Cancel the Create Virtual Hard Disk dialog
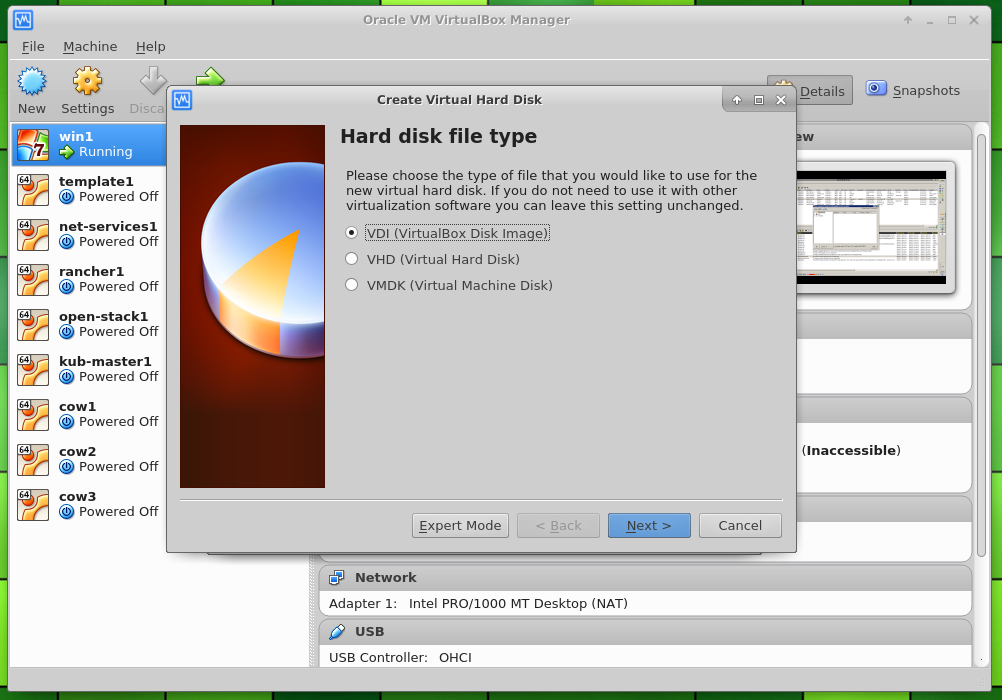Image resolution: width=1002 pixels, height=700 pixels. tap(740, 525)
